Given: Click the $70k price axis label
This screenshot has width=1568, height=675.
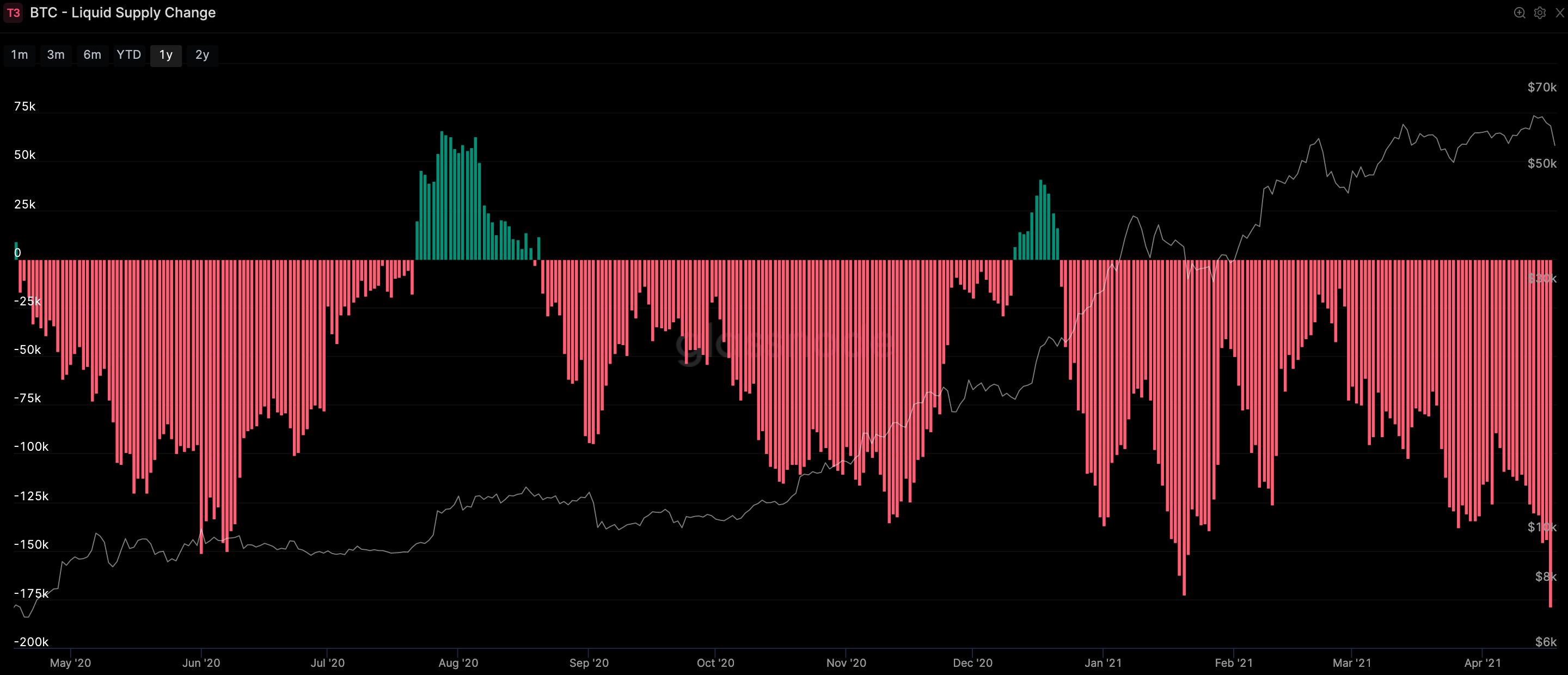Looking at the screenshot, I should [x=1542, y=87].
